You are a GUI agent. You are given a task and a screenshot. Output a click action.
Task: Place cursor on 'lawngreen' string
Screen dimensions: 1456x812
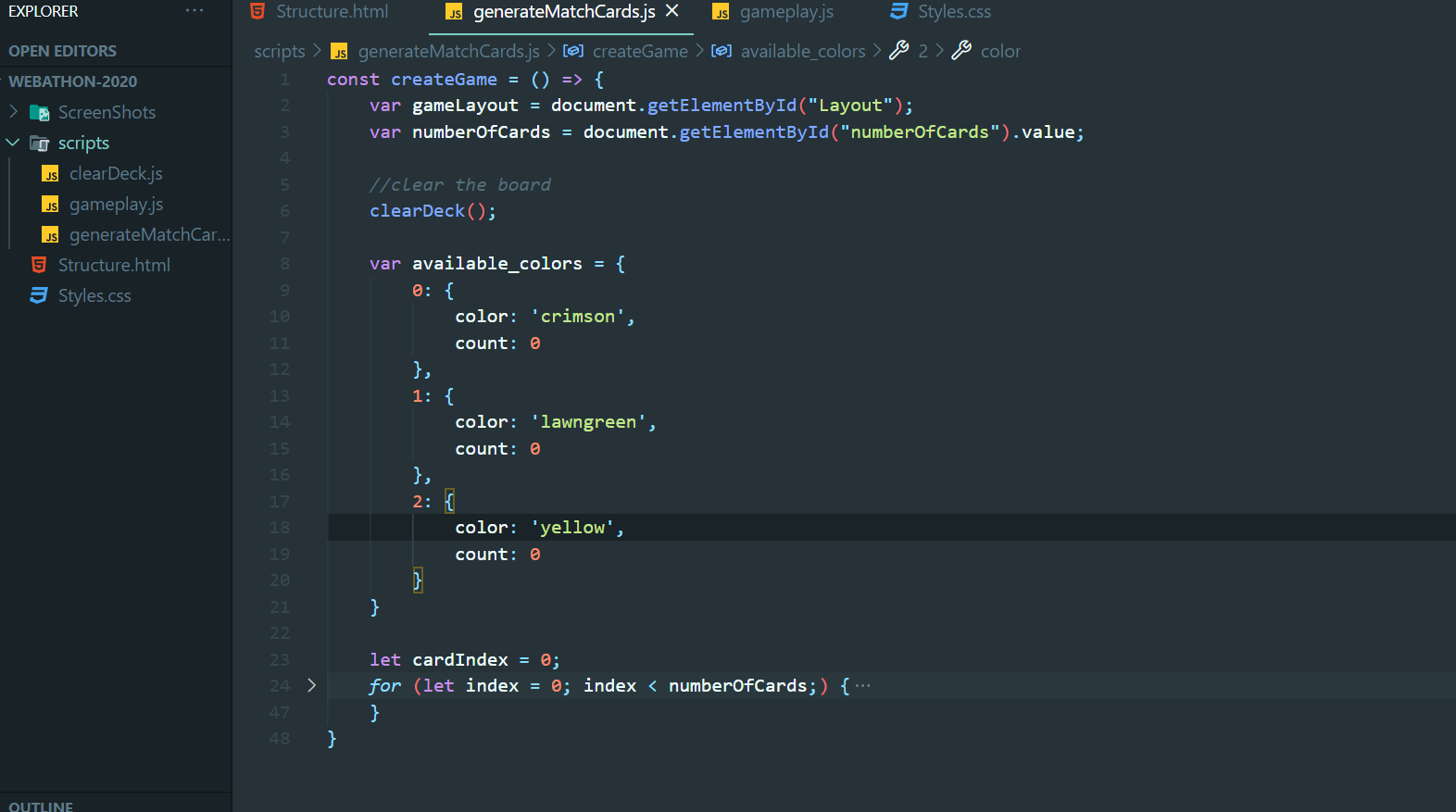(588, 422)
